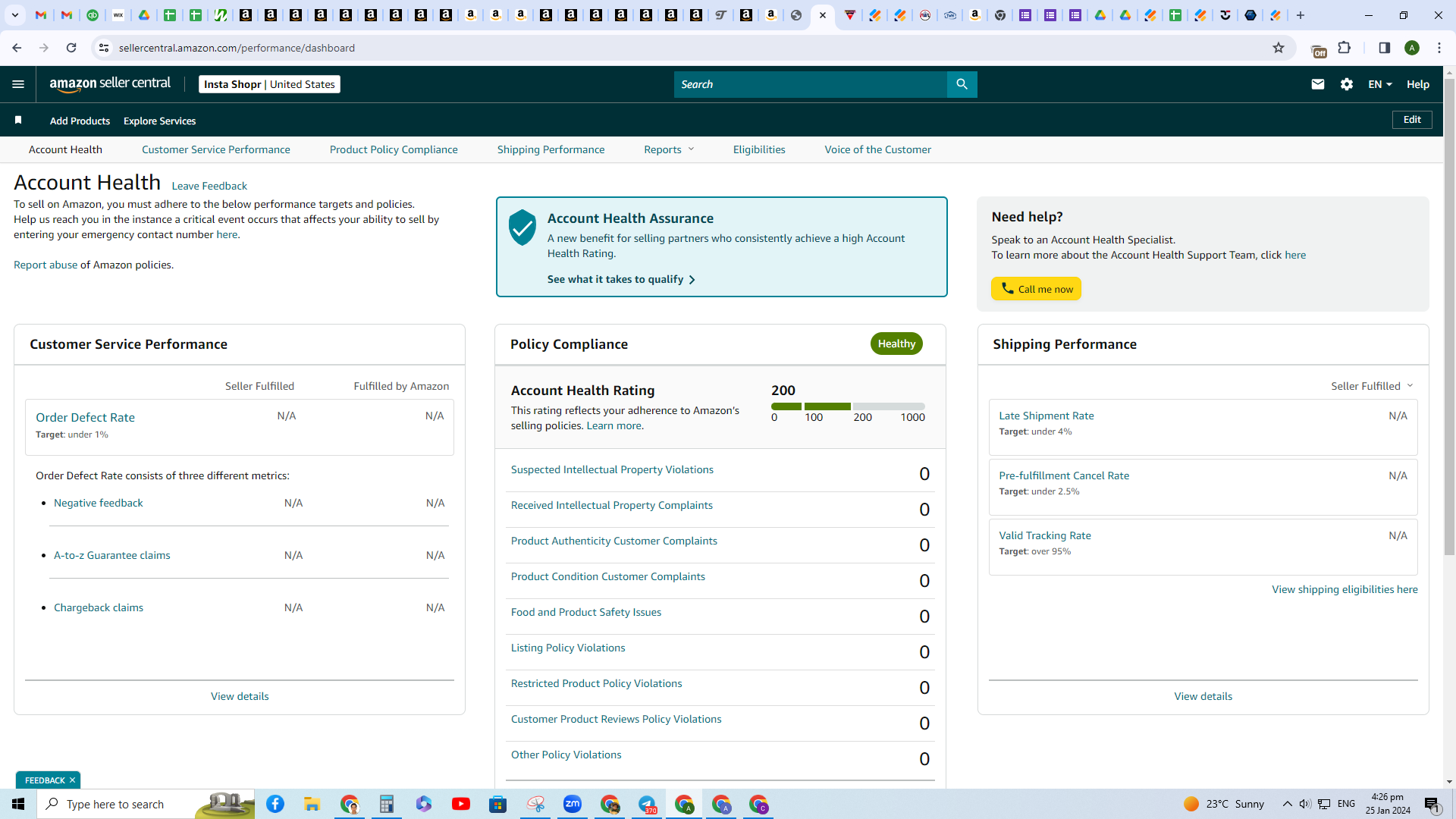Click the Account Health Assurance shield icon
1456x819 pixels.
(x=522, y=227)
